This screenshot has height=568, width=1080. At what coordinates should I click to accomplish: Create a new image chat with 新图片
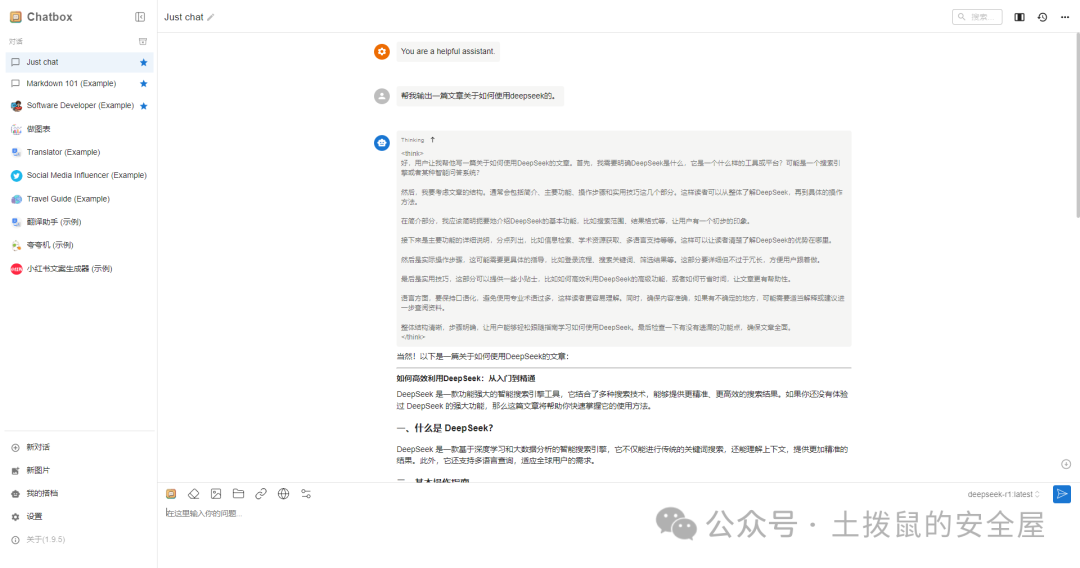point(79,470)
